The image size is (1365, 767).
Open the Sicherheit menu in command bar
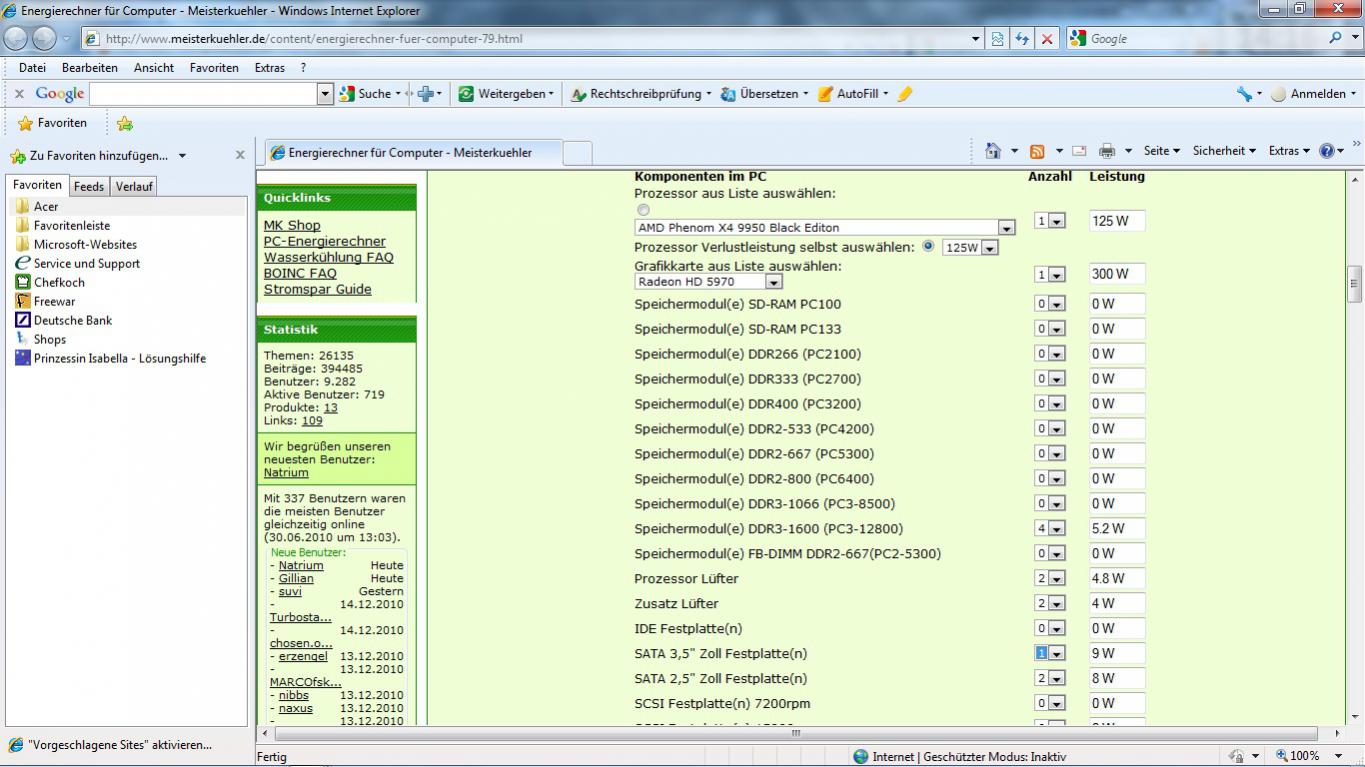pos(1225,151)
